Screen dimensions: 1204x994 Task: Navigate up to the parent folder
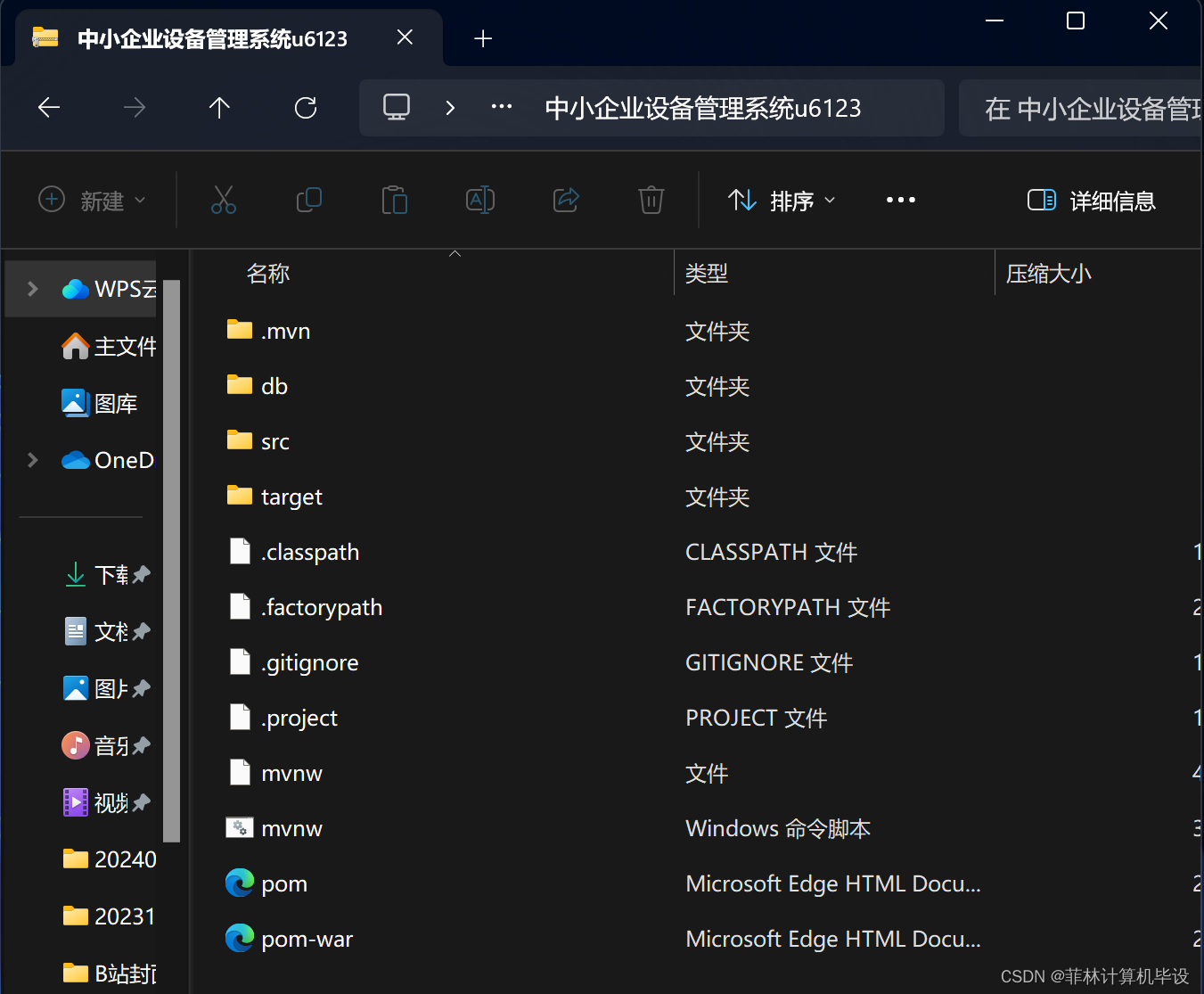(x=219, y=107)
